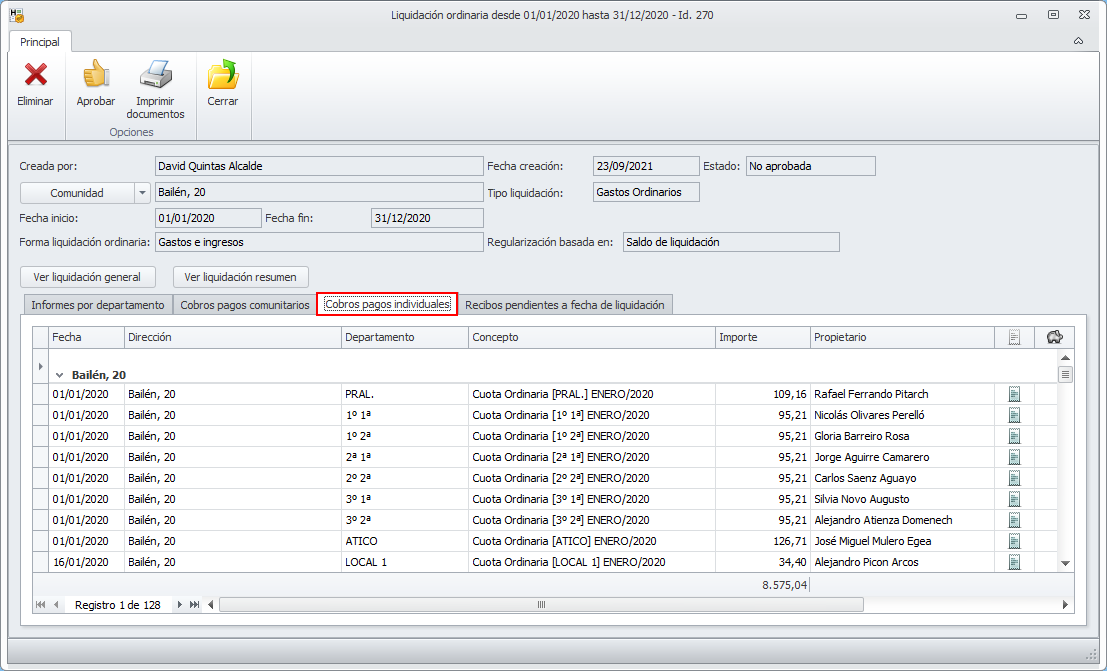This screenshot has width=1107, height=671.
Task: Open the Cobros pagos comunitarios tab
Action: click(244, 305)
